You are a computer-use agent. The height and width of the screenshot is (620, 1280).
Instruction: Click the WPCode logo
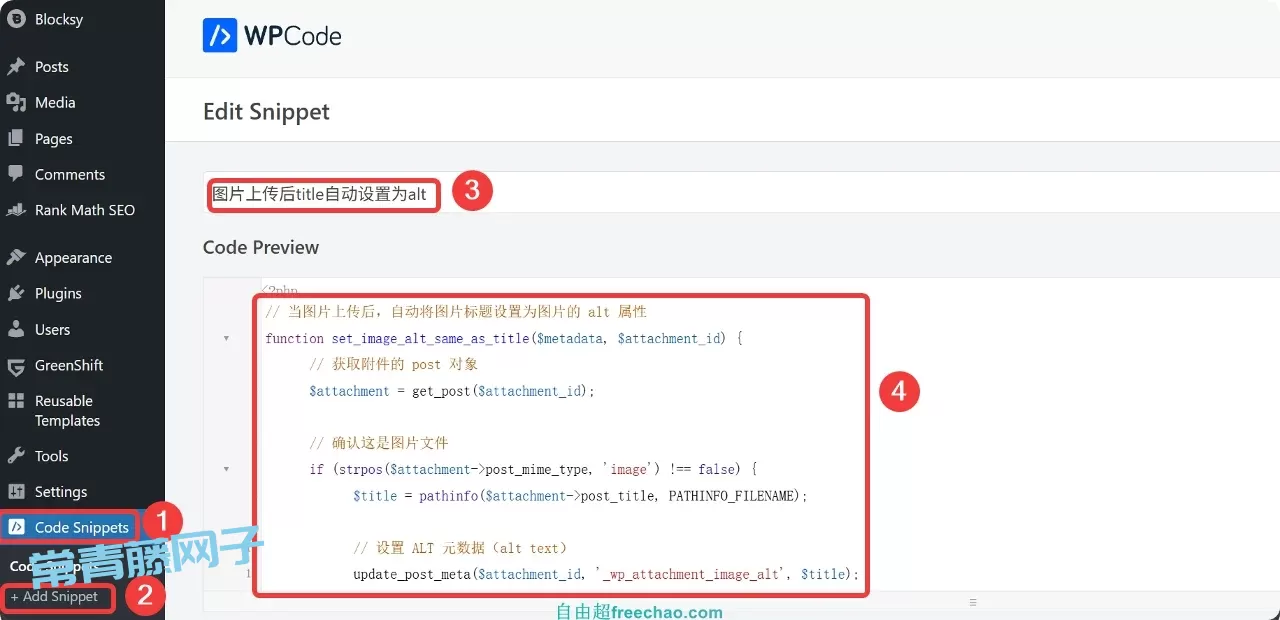click(x=272, y=36)
